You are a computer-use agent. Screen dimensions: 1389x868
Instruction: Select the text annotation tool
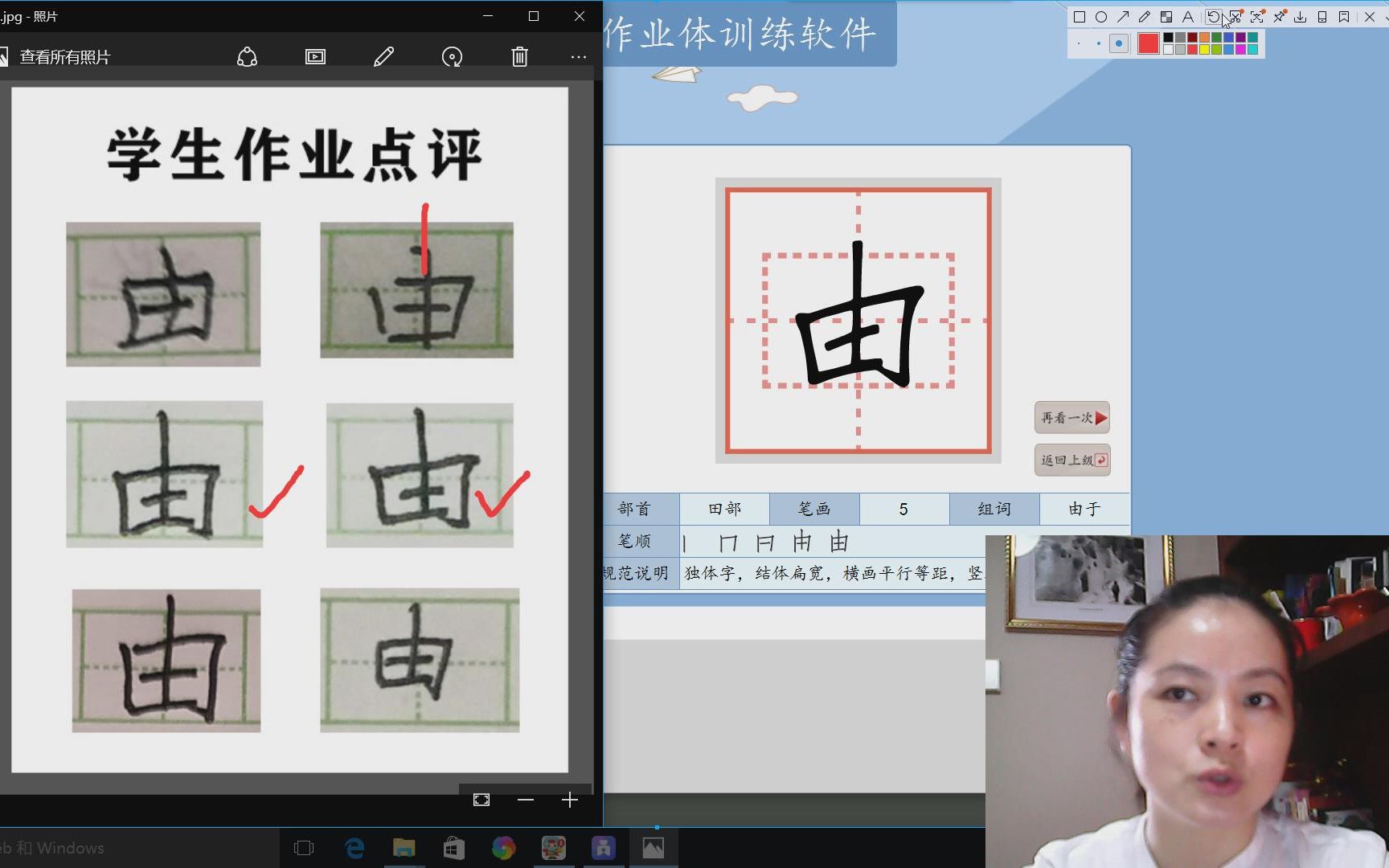coord(1188,17)
